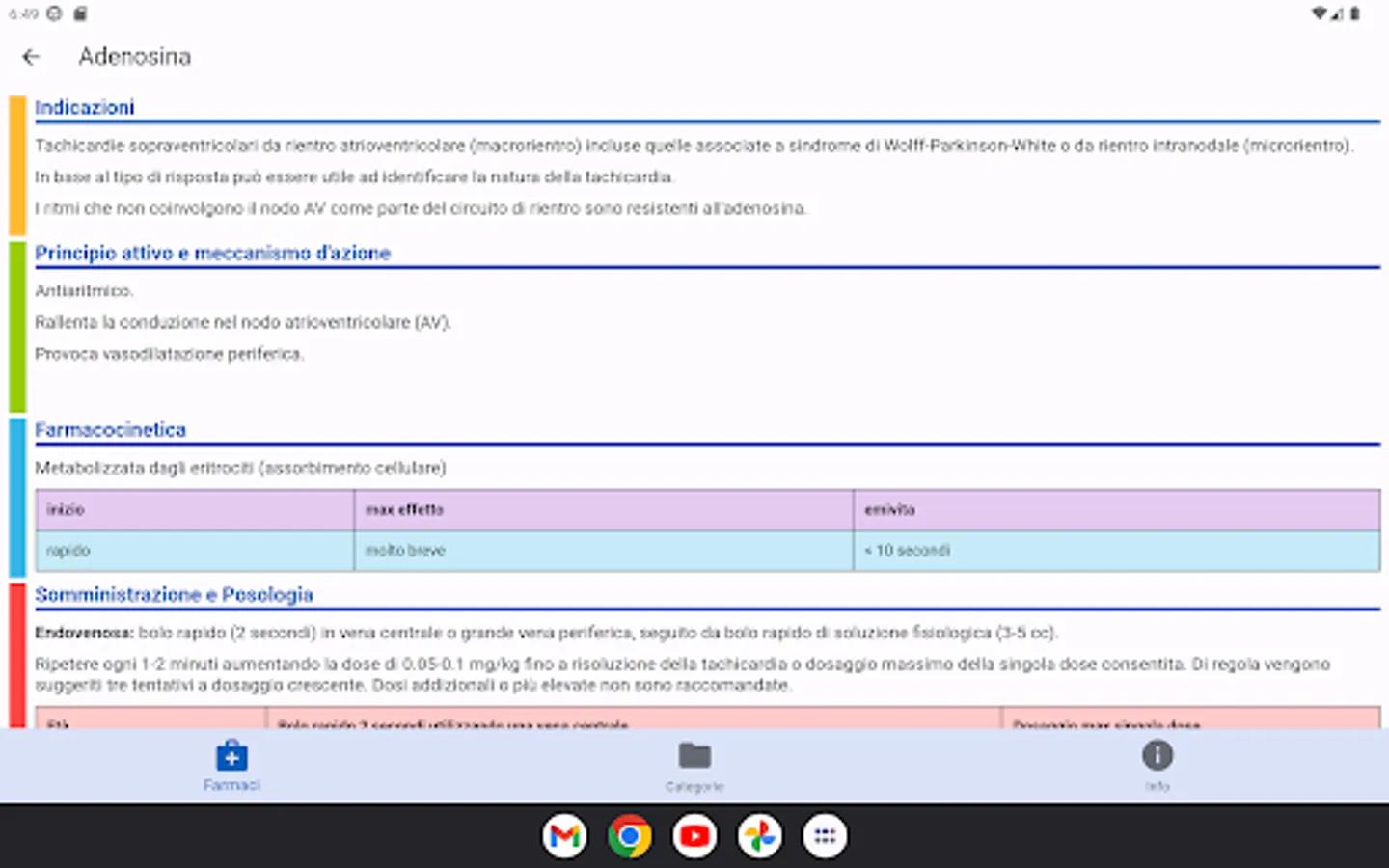The width and height of the screenshot is (1389, 868).
Task: Launch Chrome from the dock
Action: [629, 836]
